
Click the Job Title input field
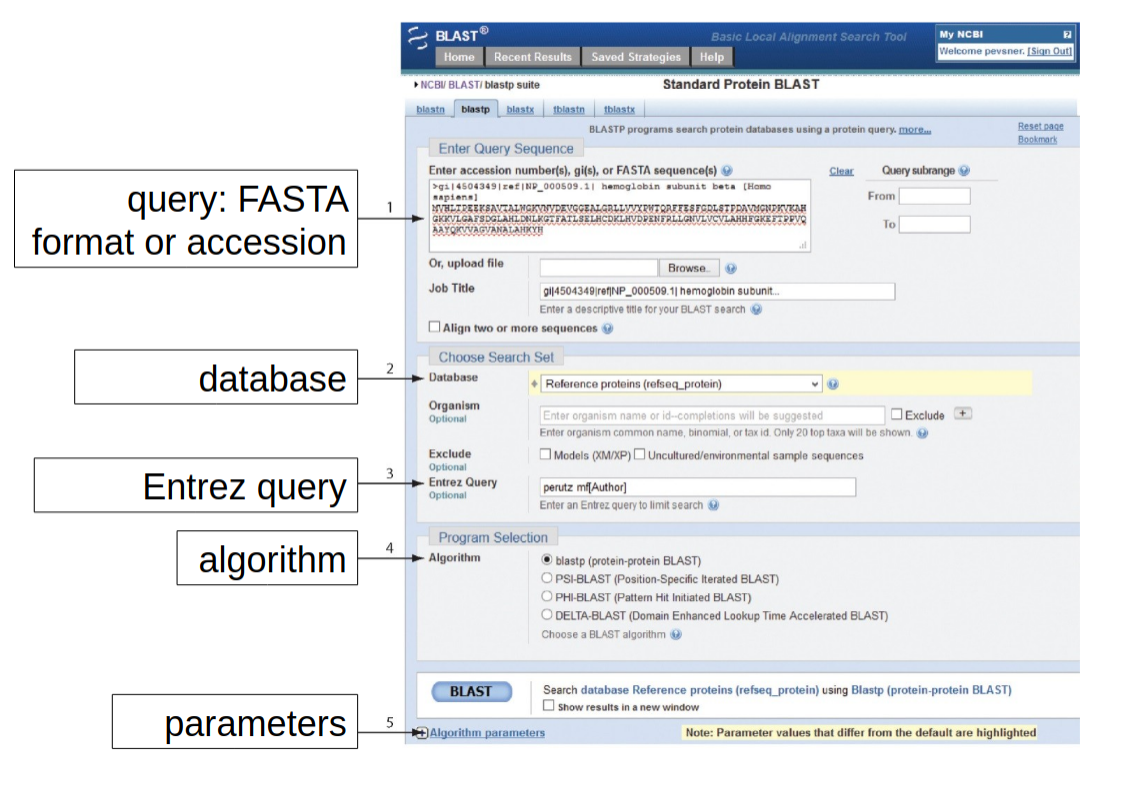[717, 291]
